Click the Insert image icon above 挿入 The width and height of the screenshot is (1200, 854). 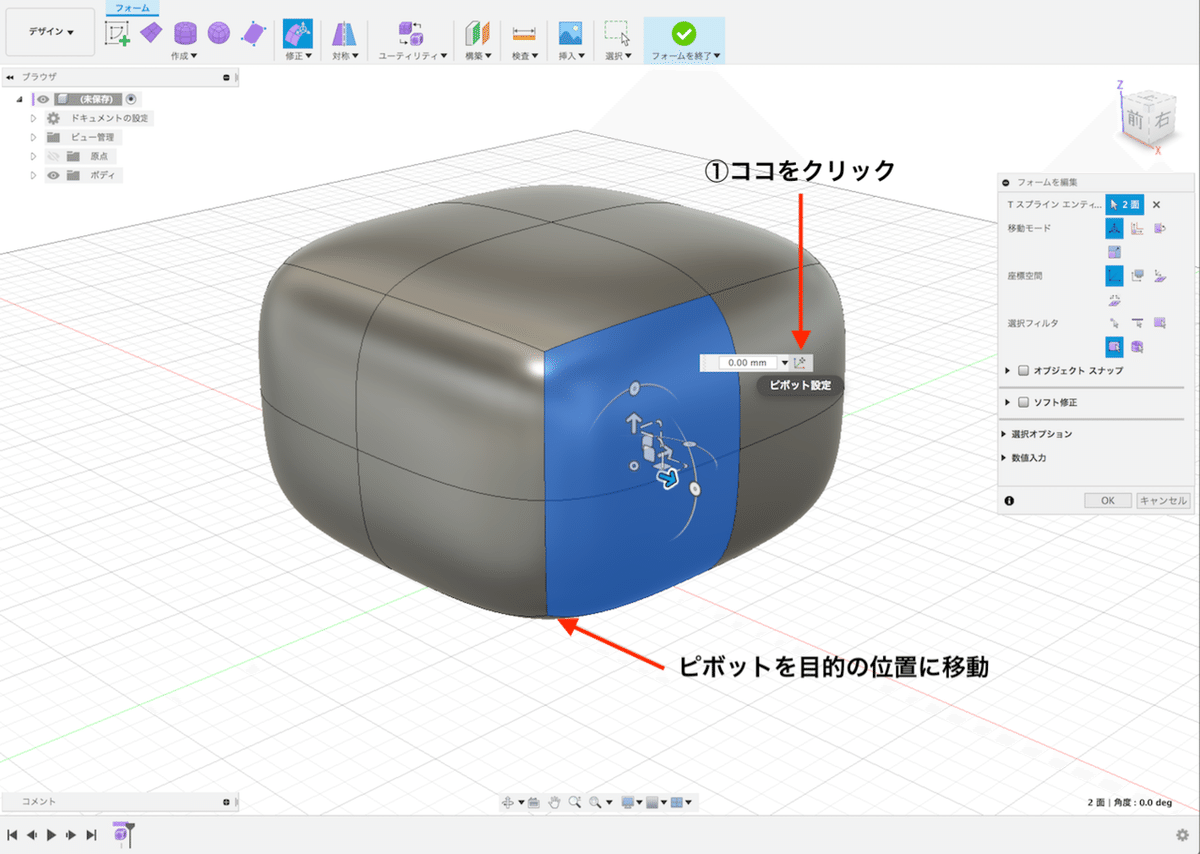click(x=571, y=33)
